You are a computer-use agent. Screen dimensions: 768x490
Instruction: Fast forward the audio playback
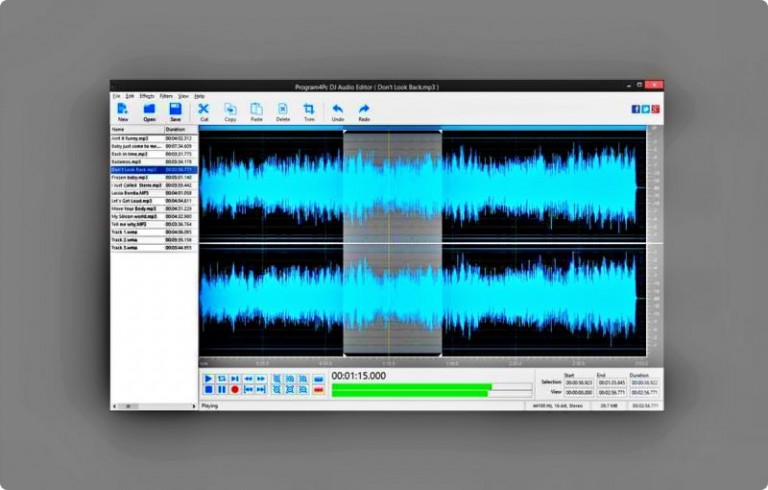pyautogui.click(x=261, y=379)
